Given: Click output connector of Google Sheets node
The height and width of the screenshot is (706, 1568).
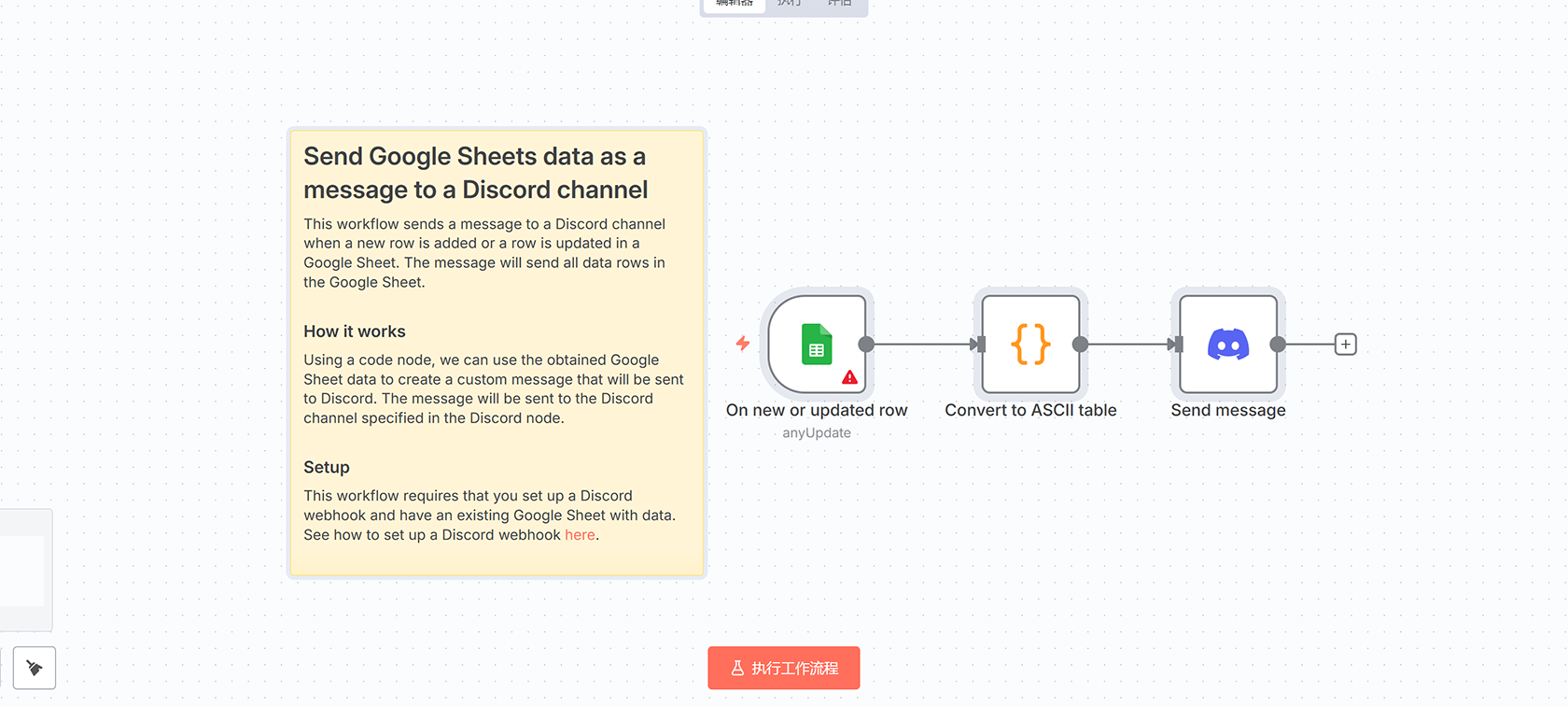Looking at the screenshot, I should [866, 345].
